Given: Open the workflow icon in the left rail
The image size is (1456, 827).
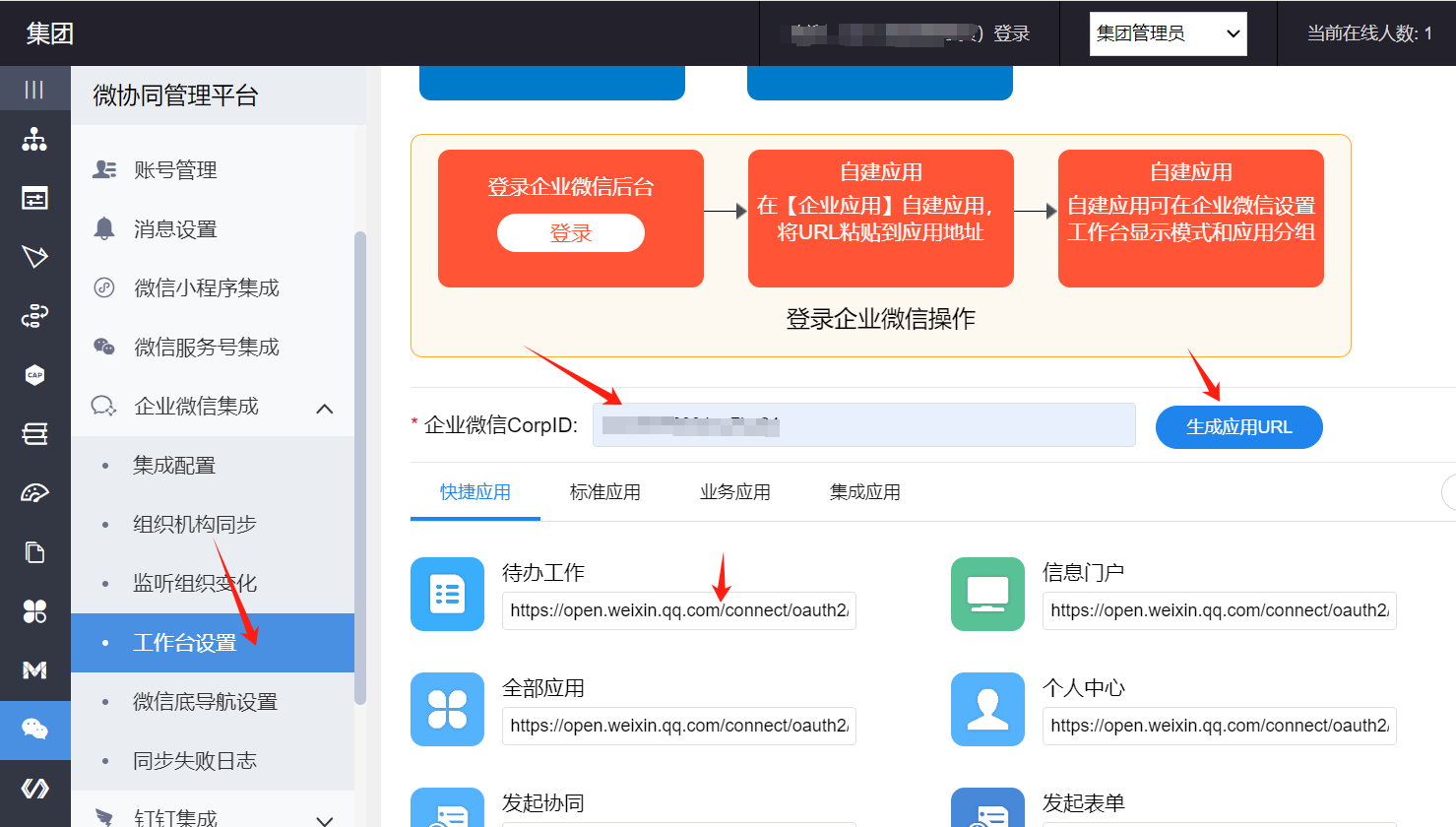Looking at the screenshot, I should (x=34, y=316).
